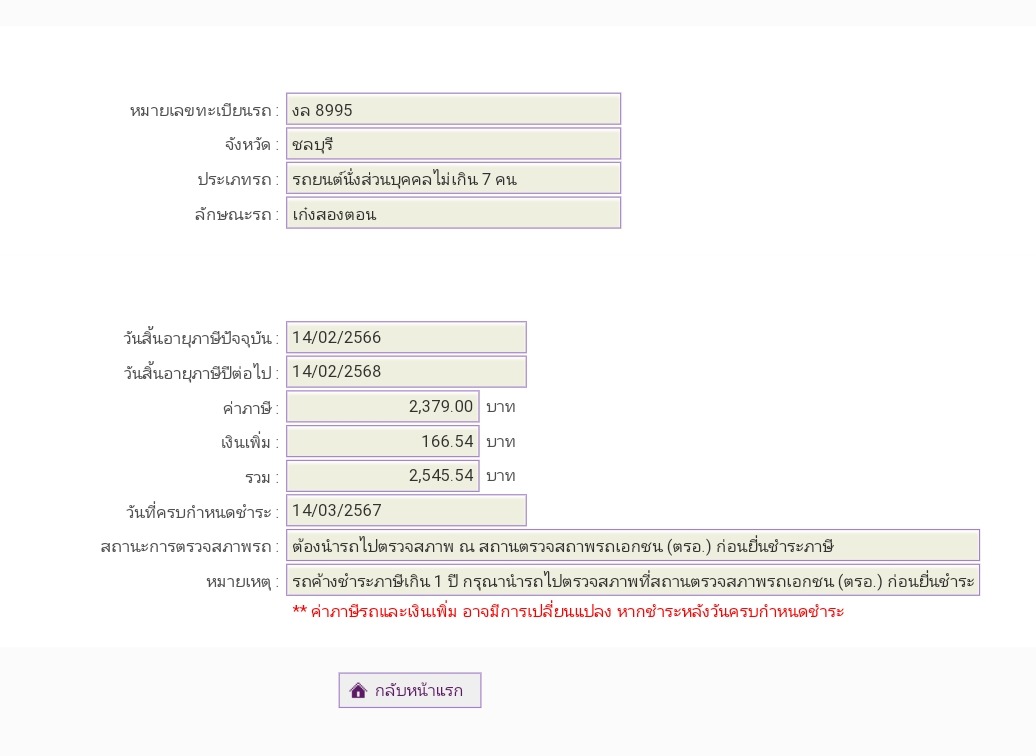Screen dimensions: 1036x756
Task: Click the label ค่าภาษี
Action: click(x=250, y=408)
